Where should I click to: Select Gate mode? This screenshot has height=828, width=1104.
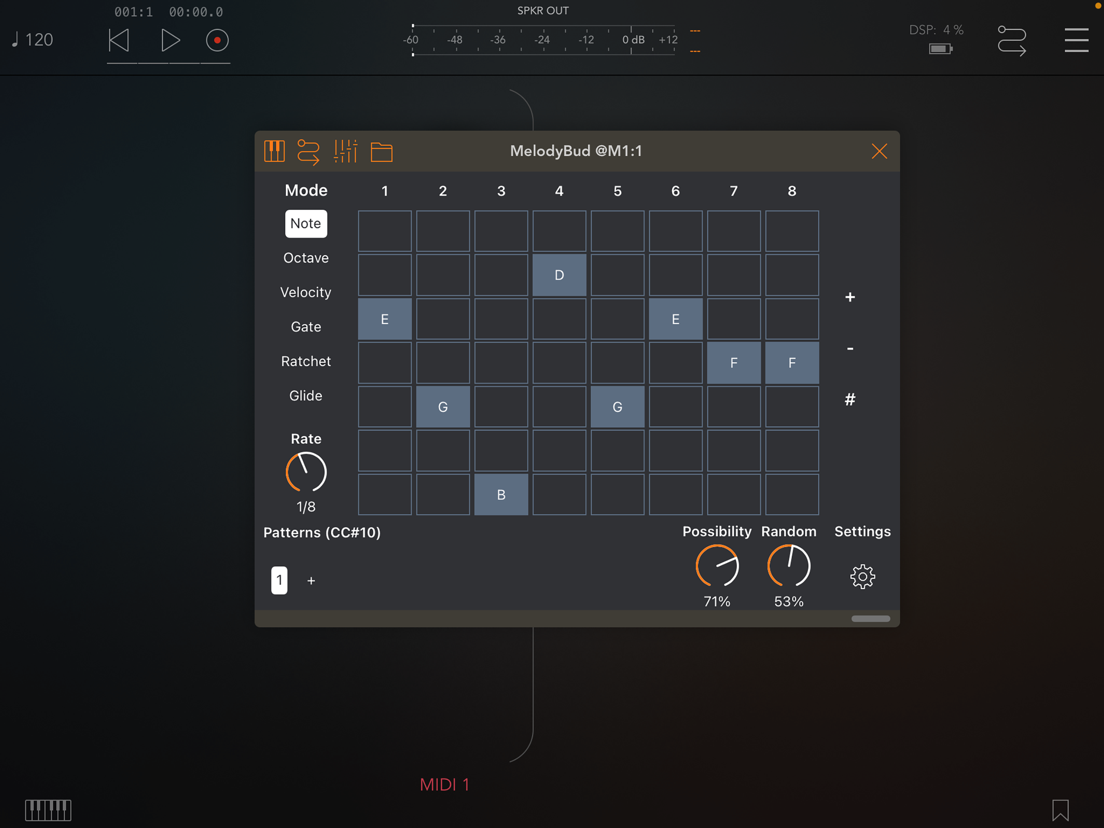pyautogui.click(x=306, y=327)
